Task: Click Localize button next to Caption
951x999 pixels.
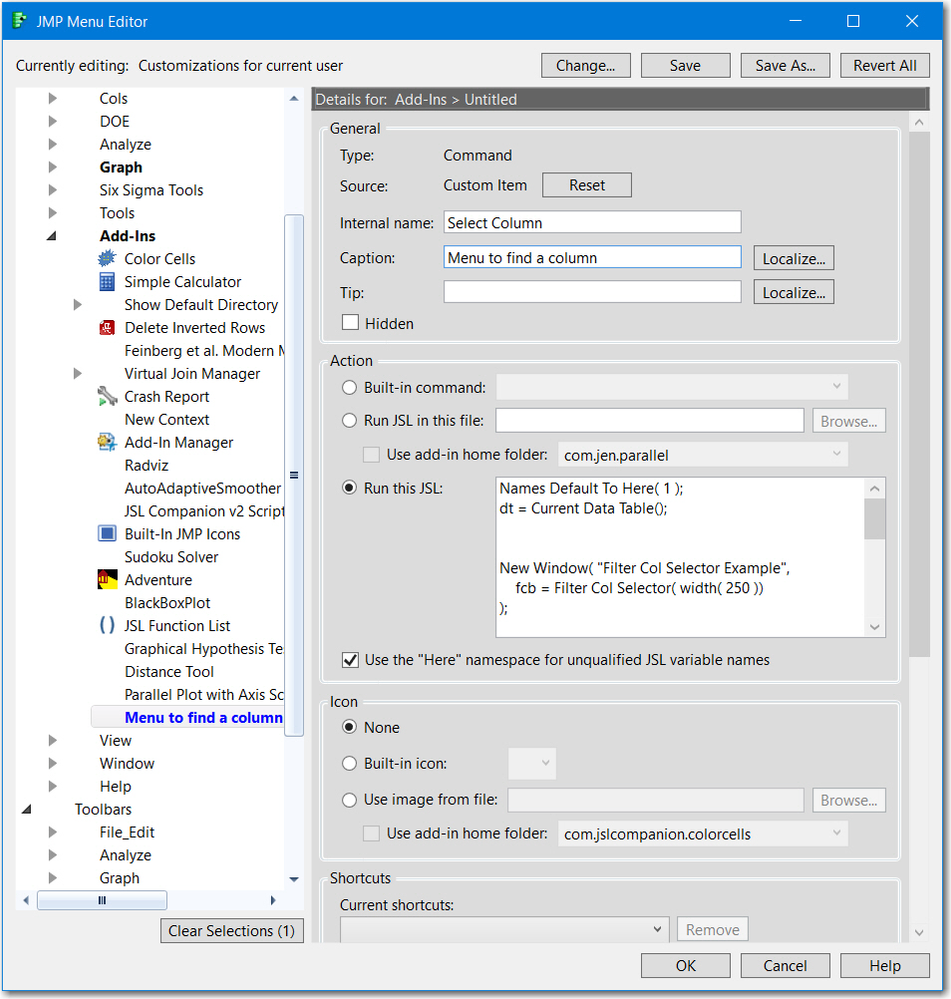Action: [794, 258]
